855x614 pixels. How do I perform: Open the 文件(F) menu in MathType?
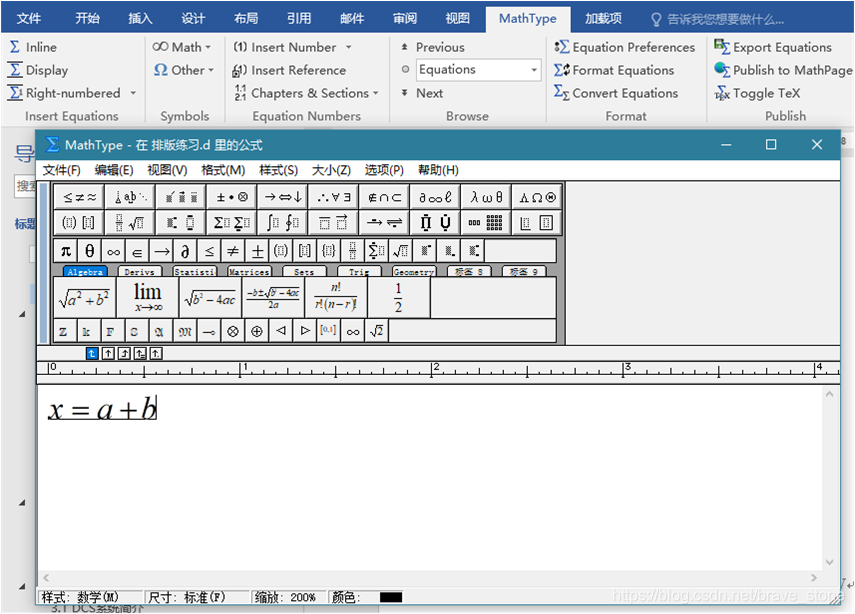pos(62,170)
